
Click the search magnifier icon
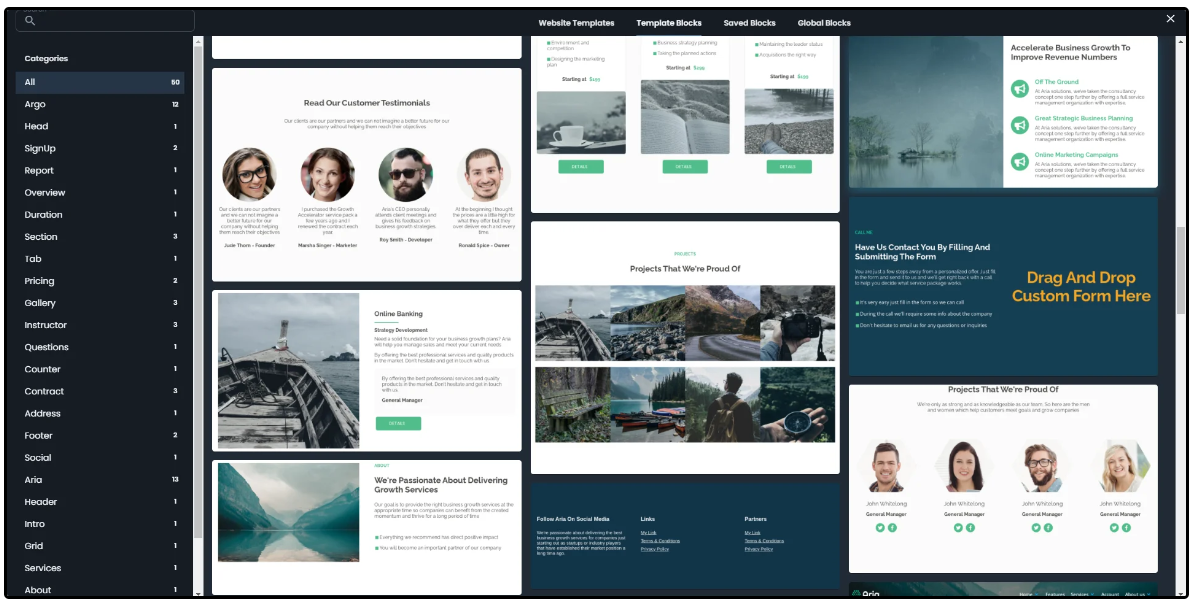[x=30, y=21]
